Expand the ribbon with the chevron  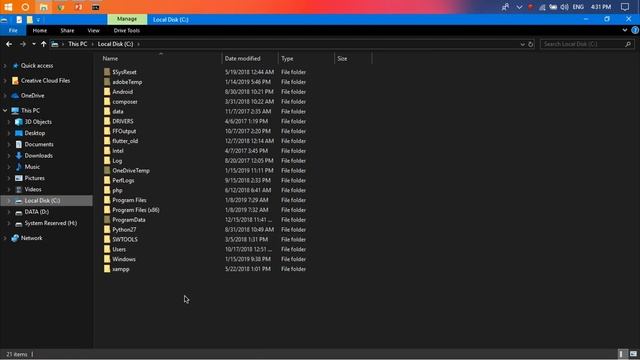click(624, 30)
